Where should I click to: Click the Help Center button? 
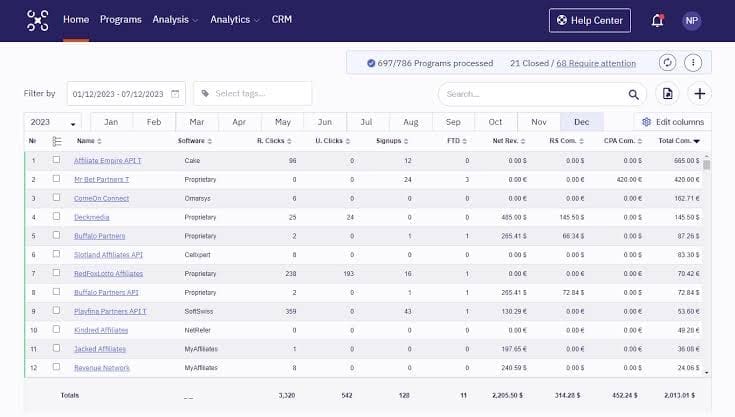(x=590, y=20)
